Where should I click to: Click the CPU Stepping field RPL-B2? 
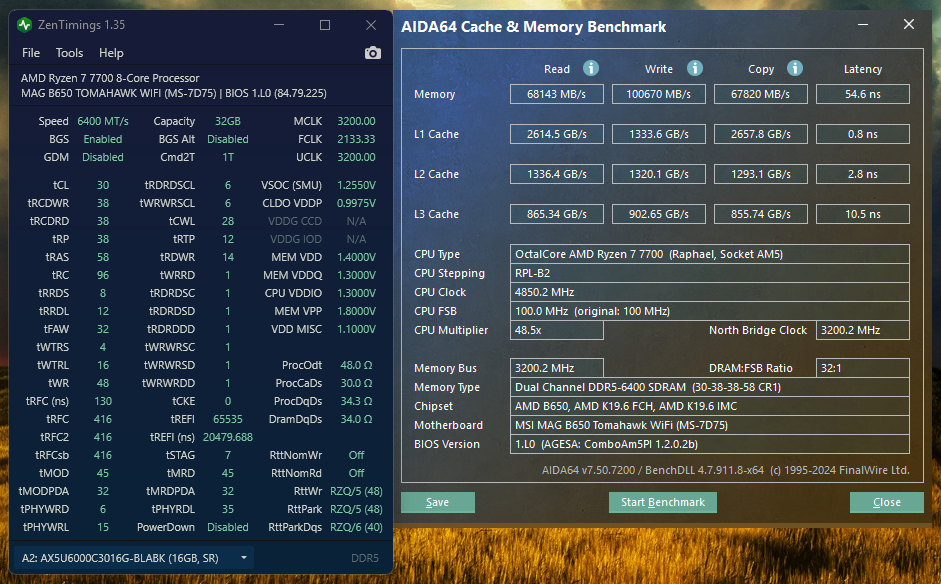click(x=709, y=273)
